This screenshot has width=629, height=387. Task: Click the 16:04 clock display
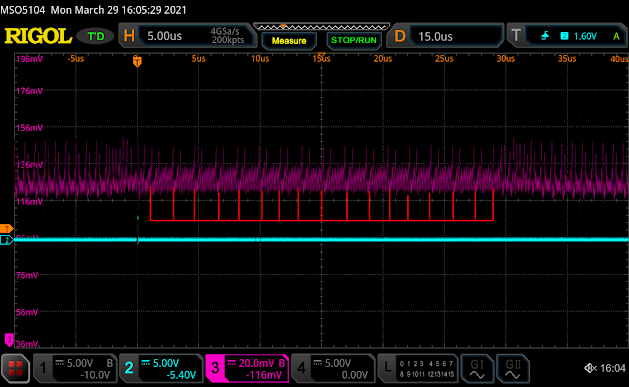[613, 368]
